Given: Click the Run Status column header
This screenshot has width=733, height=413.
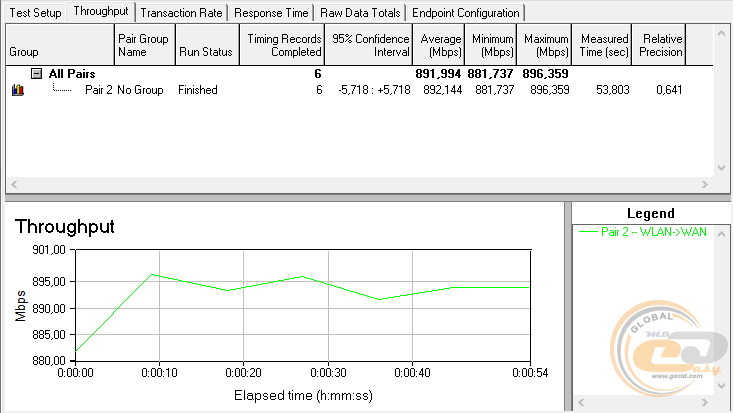Looking at the screenshot, I should (207, 45).
